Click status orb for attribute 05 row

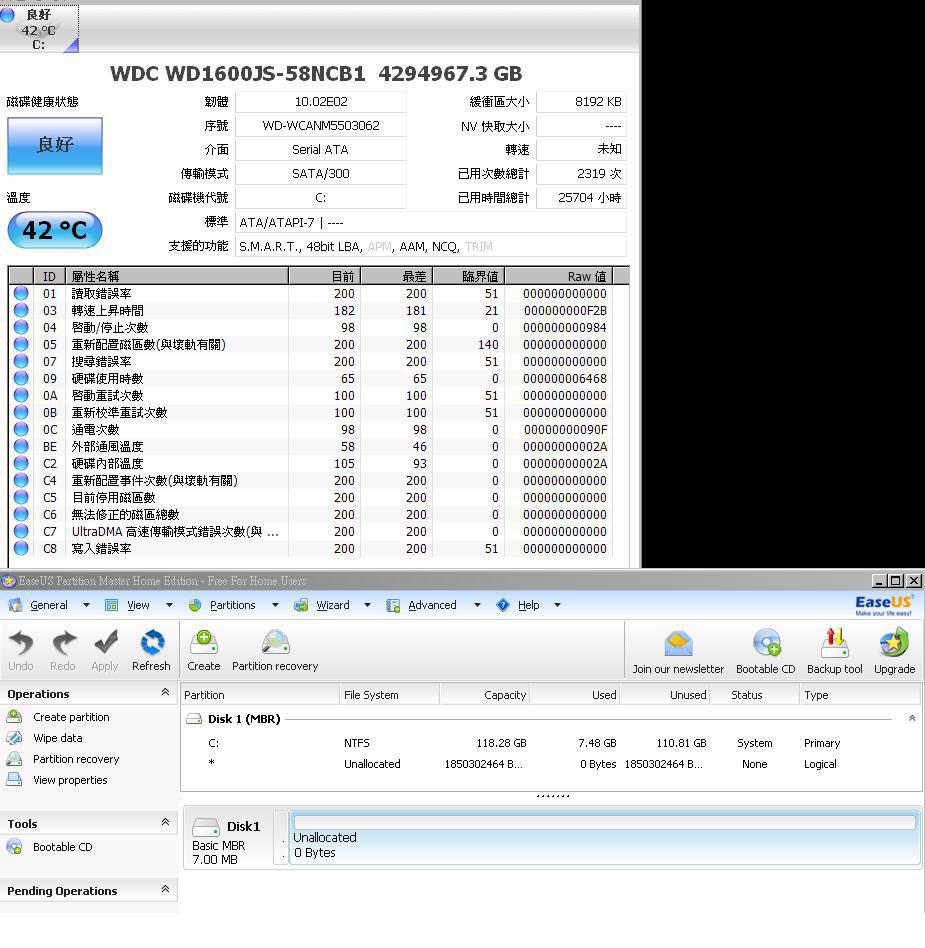point(21,344)
